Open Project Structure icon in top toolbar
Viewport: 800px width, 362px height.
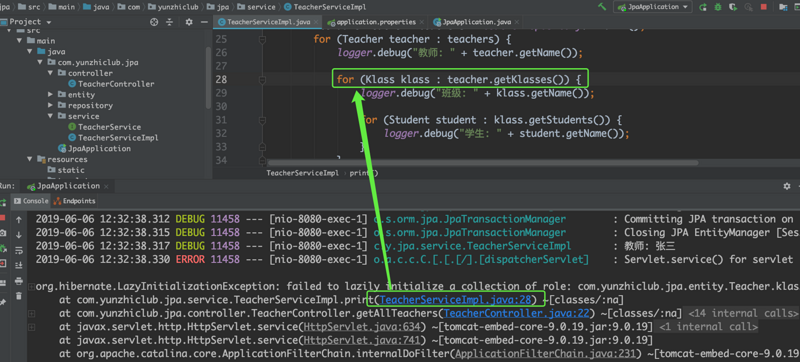click(x=784, y=7)
